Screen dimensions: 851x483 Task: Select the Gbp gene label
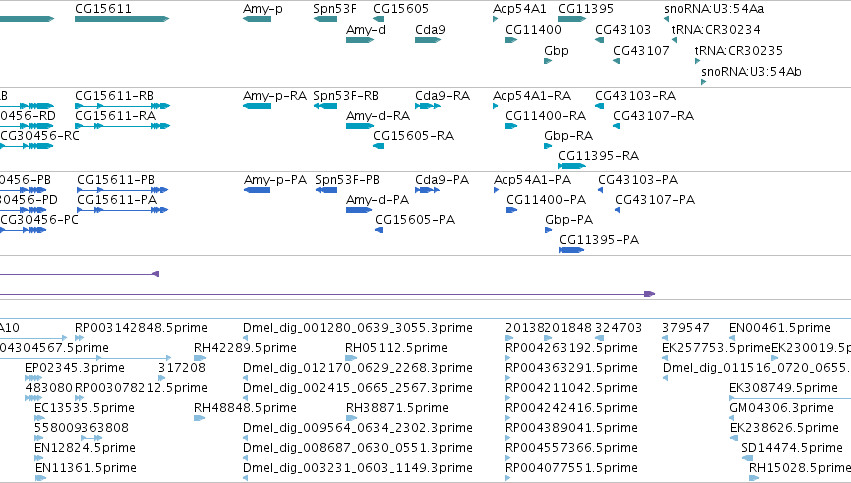pos(556,50)
